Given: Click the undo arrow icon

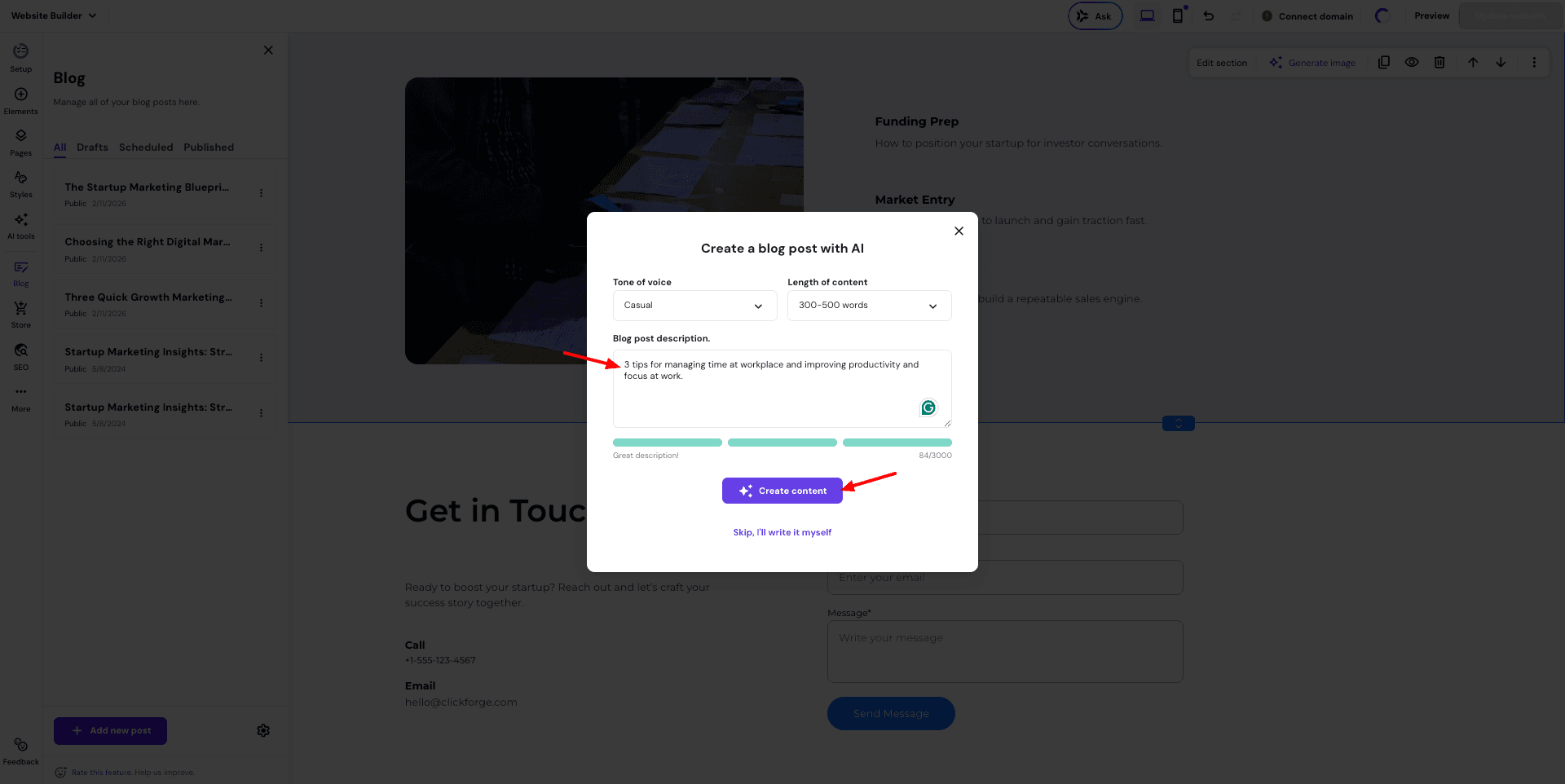Looking at the screenshot, I should (1209, 15).
